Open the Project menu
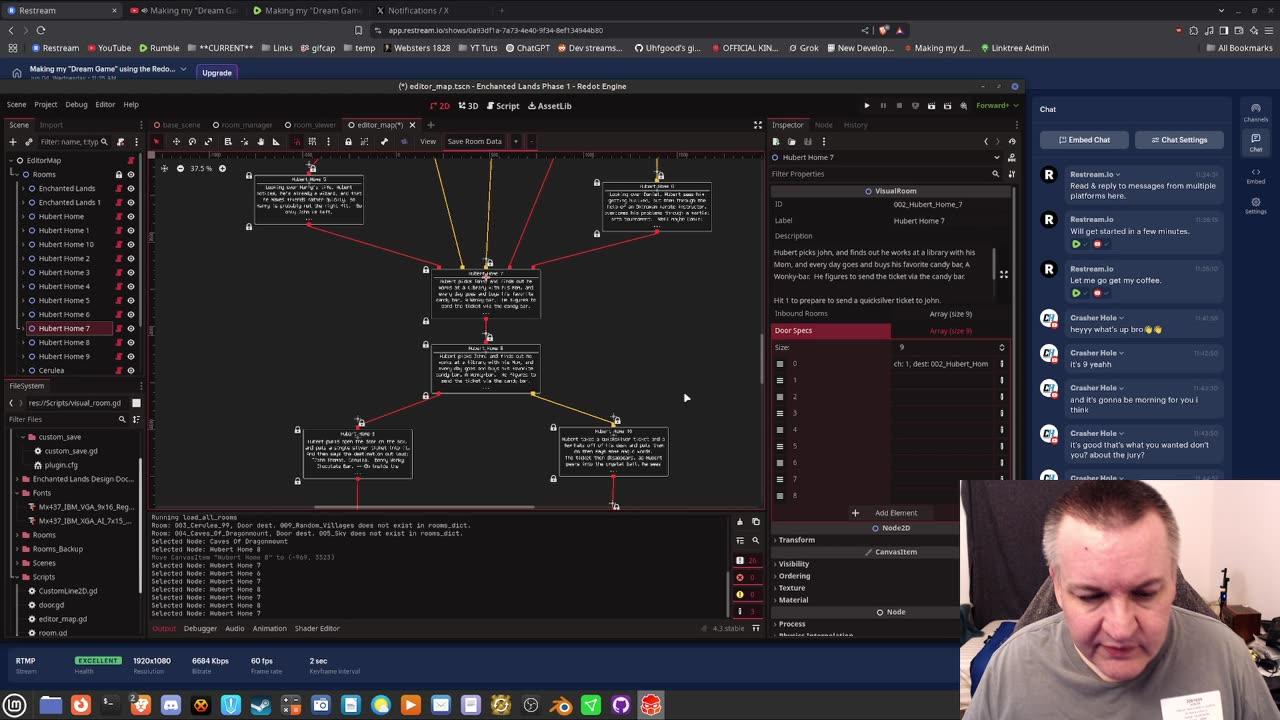Viewport: 1280px width, 720px height. (45, 104)
